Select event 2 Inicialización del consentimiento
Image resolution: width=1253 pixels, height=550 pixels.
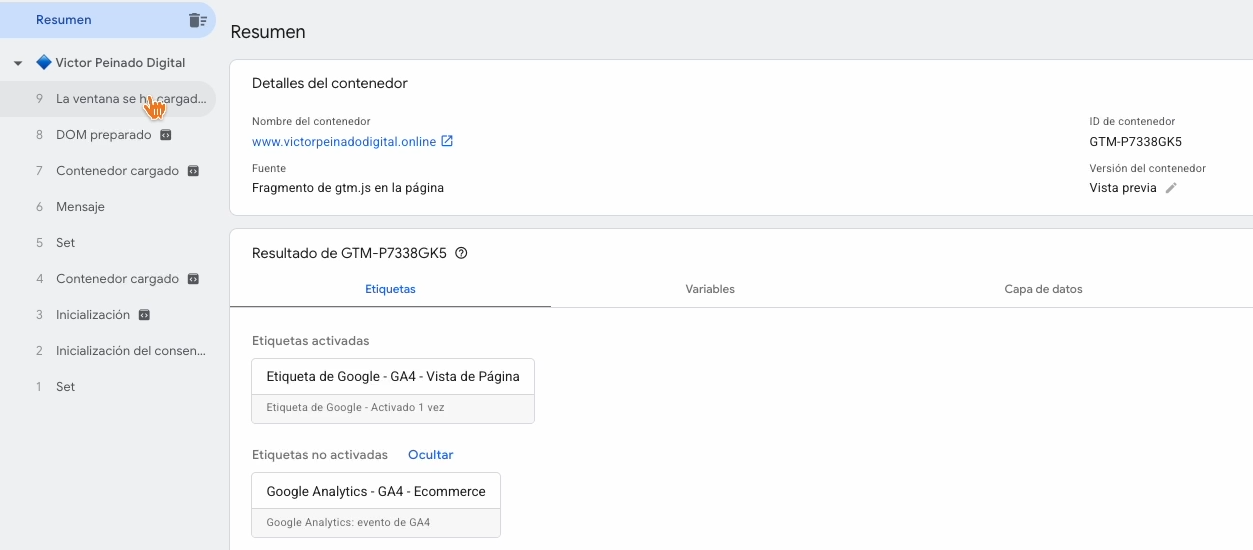(130, 351)
